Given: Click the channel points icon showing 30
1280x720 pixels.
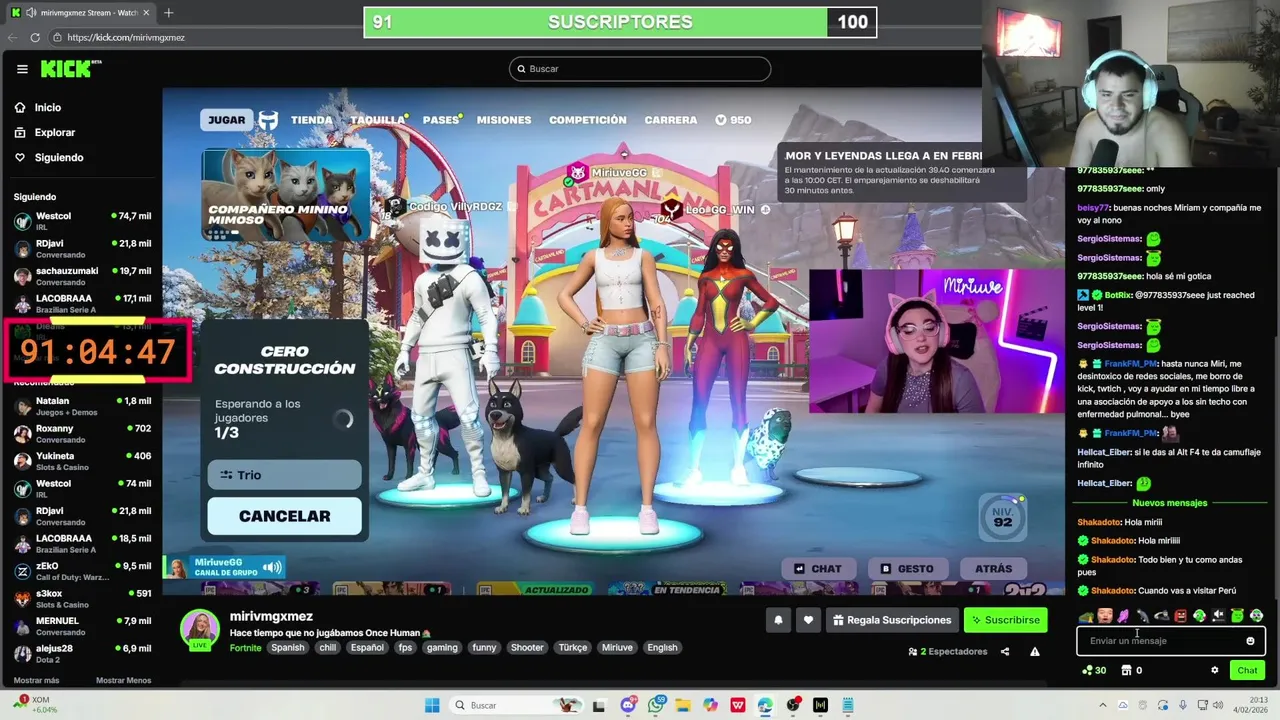Looking at the screenshot, I should tap(1094, 670).
